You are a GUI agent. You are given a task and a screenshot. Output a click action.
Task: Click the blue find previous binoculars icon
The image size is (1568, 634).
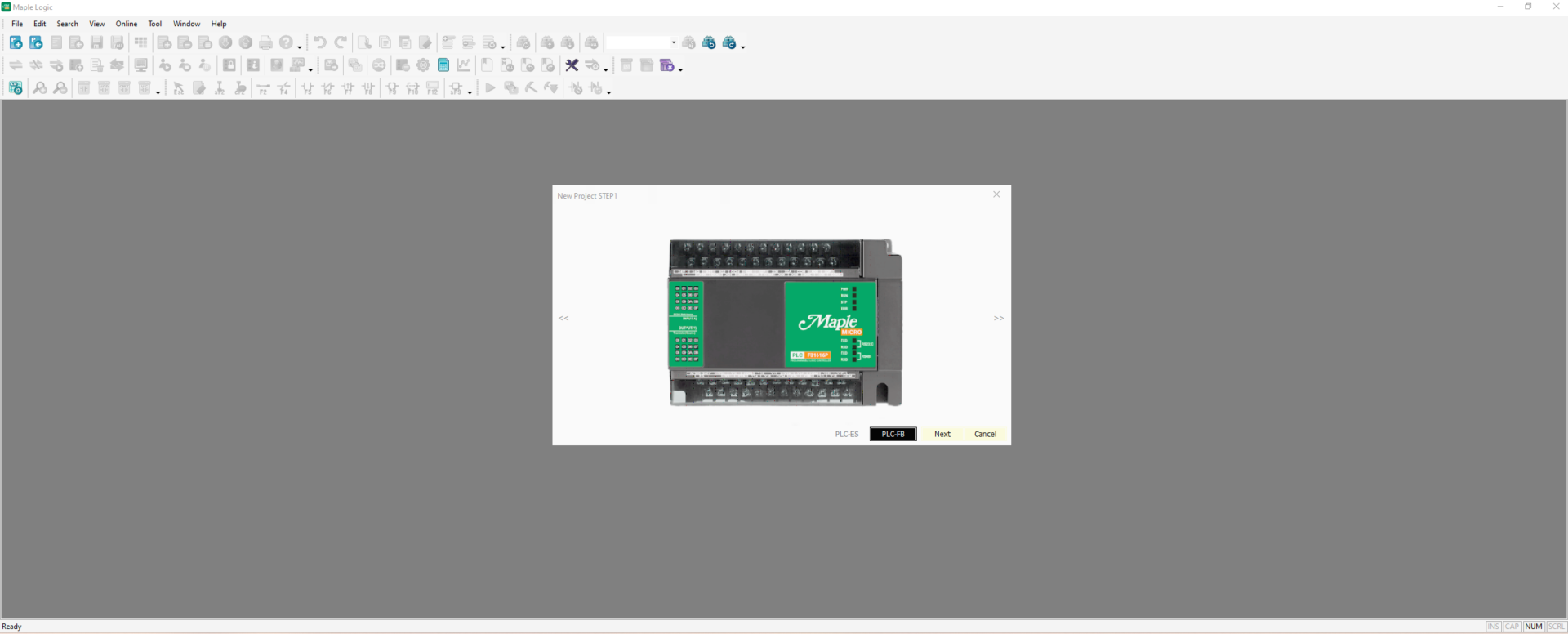click(x=709, y=42)
